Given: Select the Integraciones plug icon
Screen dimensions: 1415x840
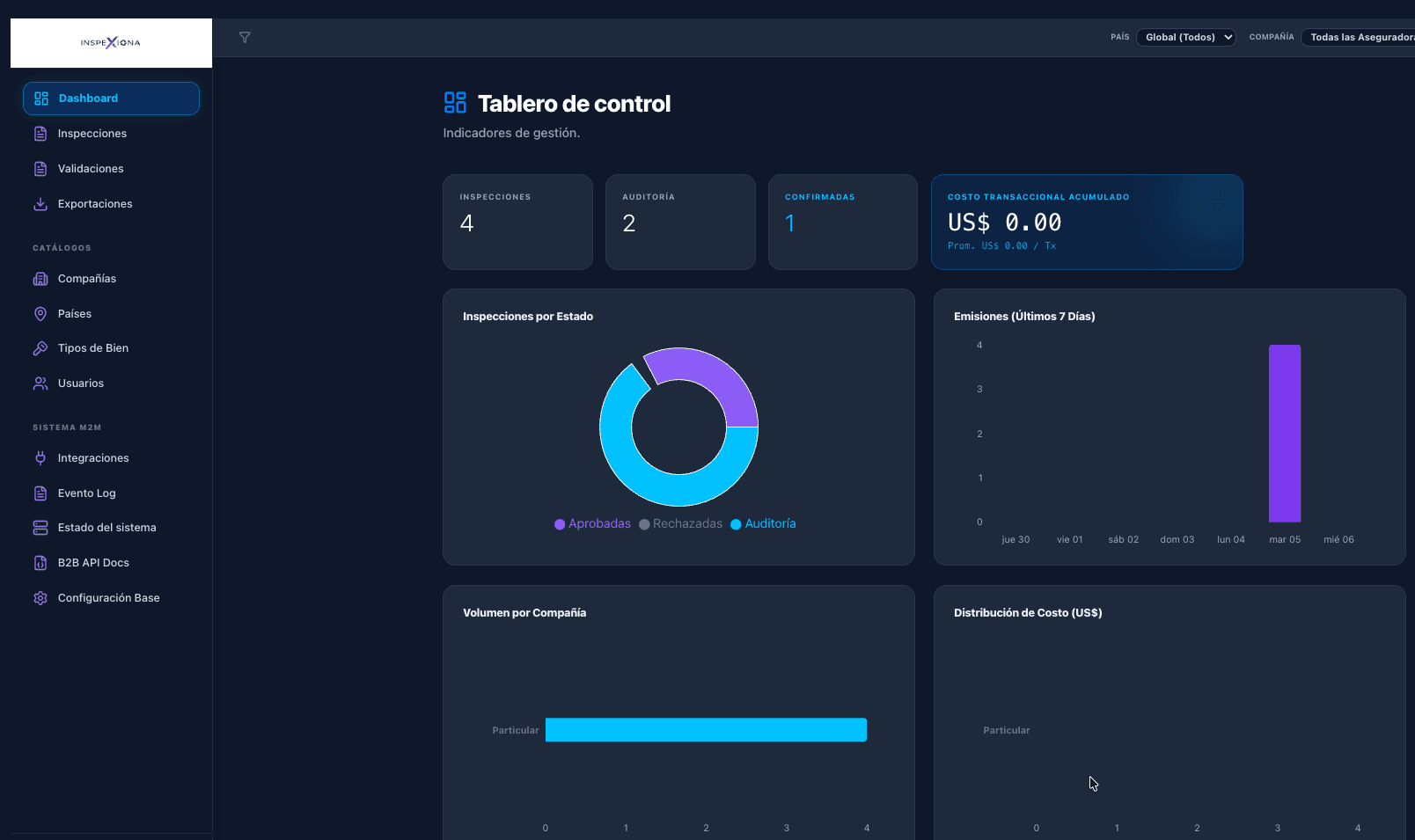Looking at the screenshot, I should point(40,458).
